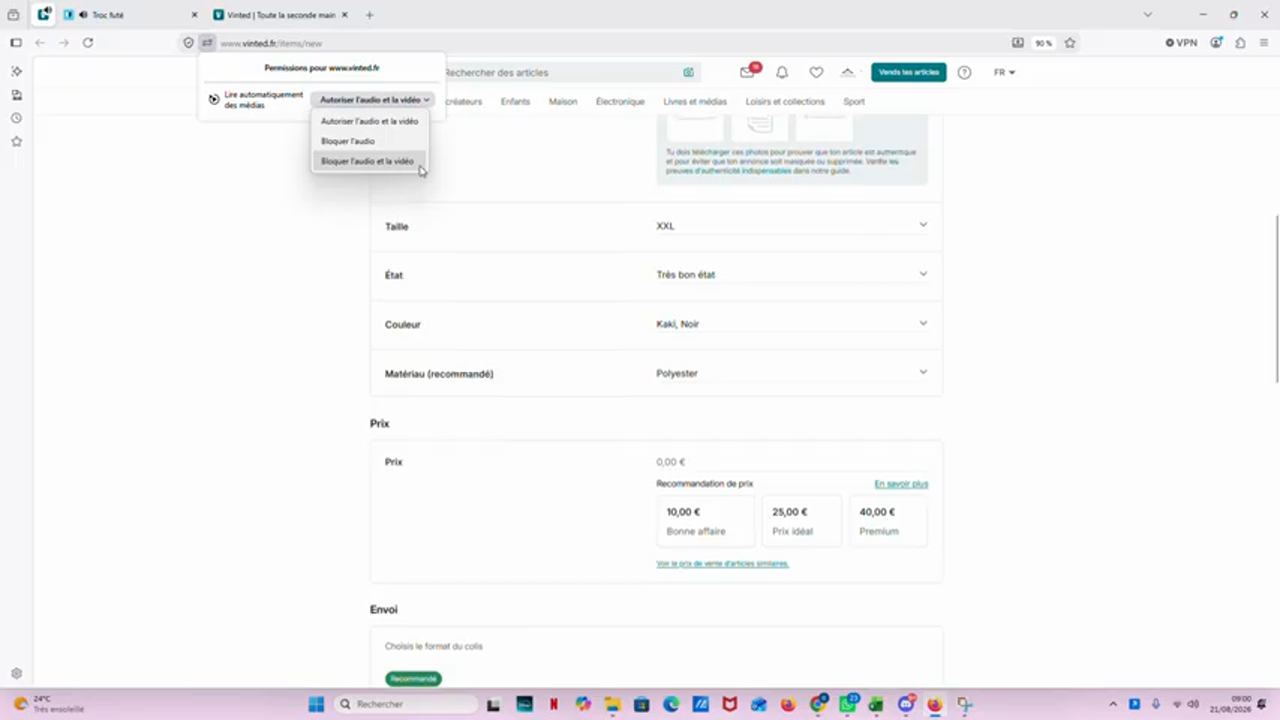
Task: Open the VPN indicator
Action: click(x=1181, y=43)
